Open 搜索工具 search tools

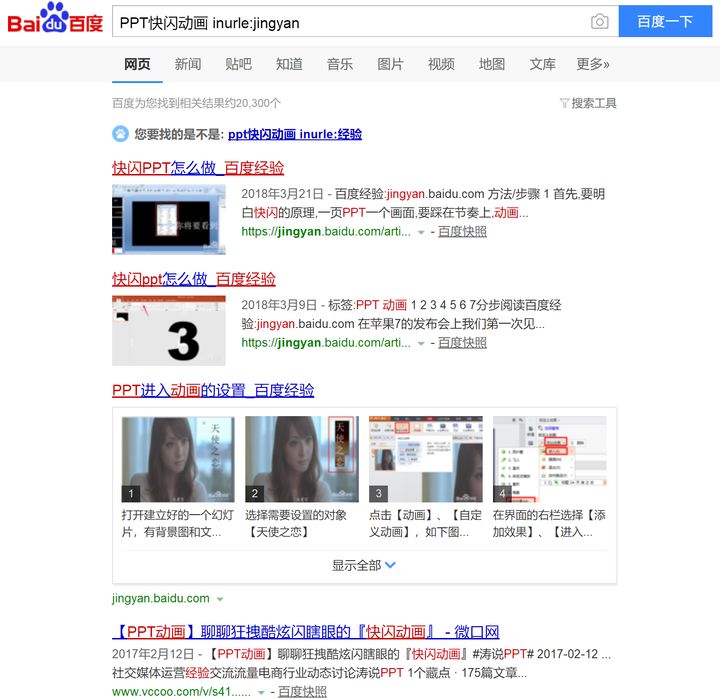594,103
